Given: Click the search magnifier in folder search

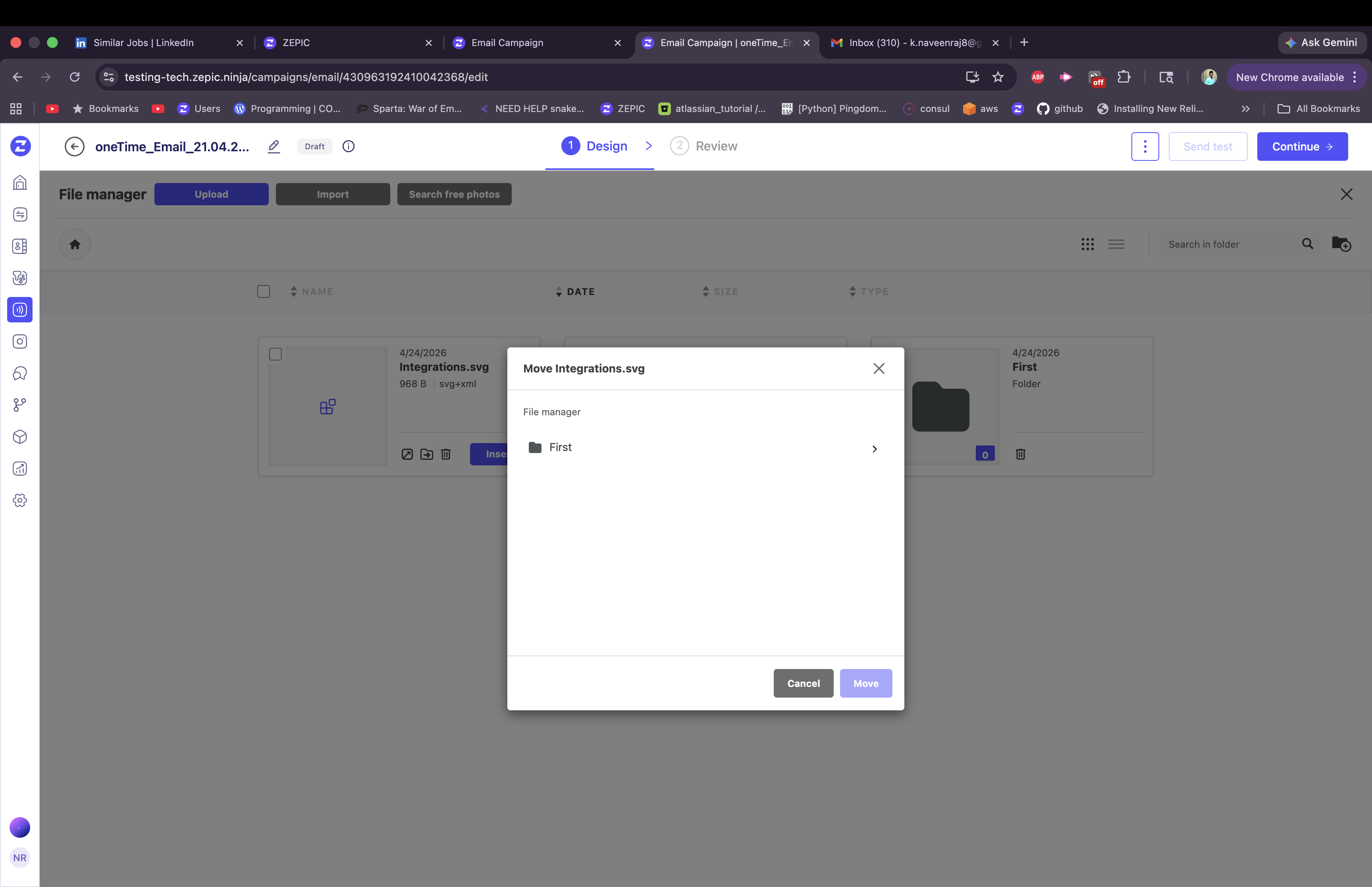Looking at the screenshot, I should (1308, 244).
